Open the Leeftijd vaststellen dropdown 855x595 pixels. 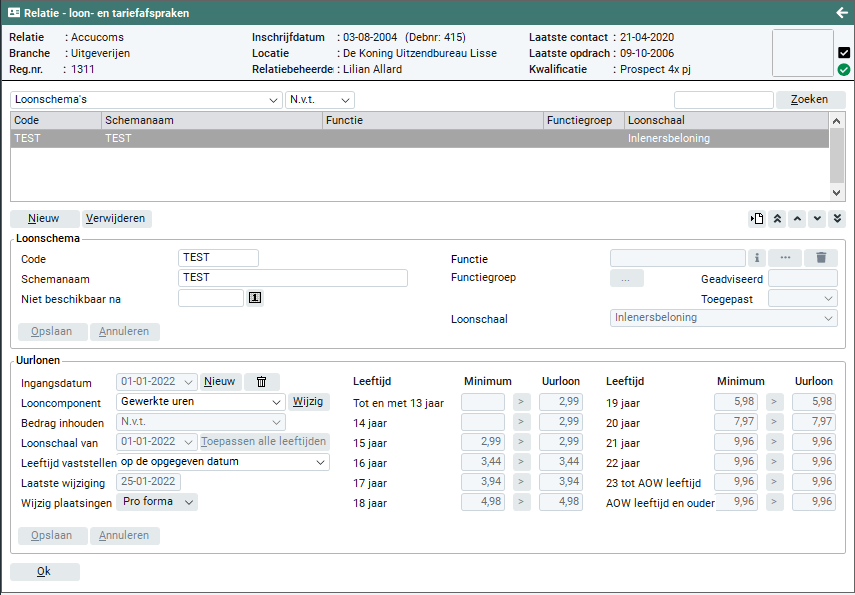(222, 462)
